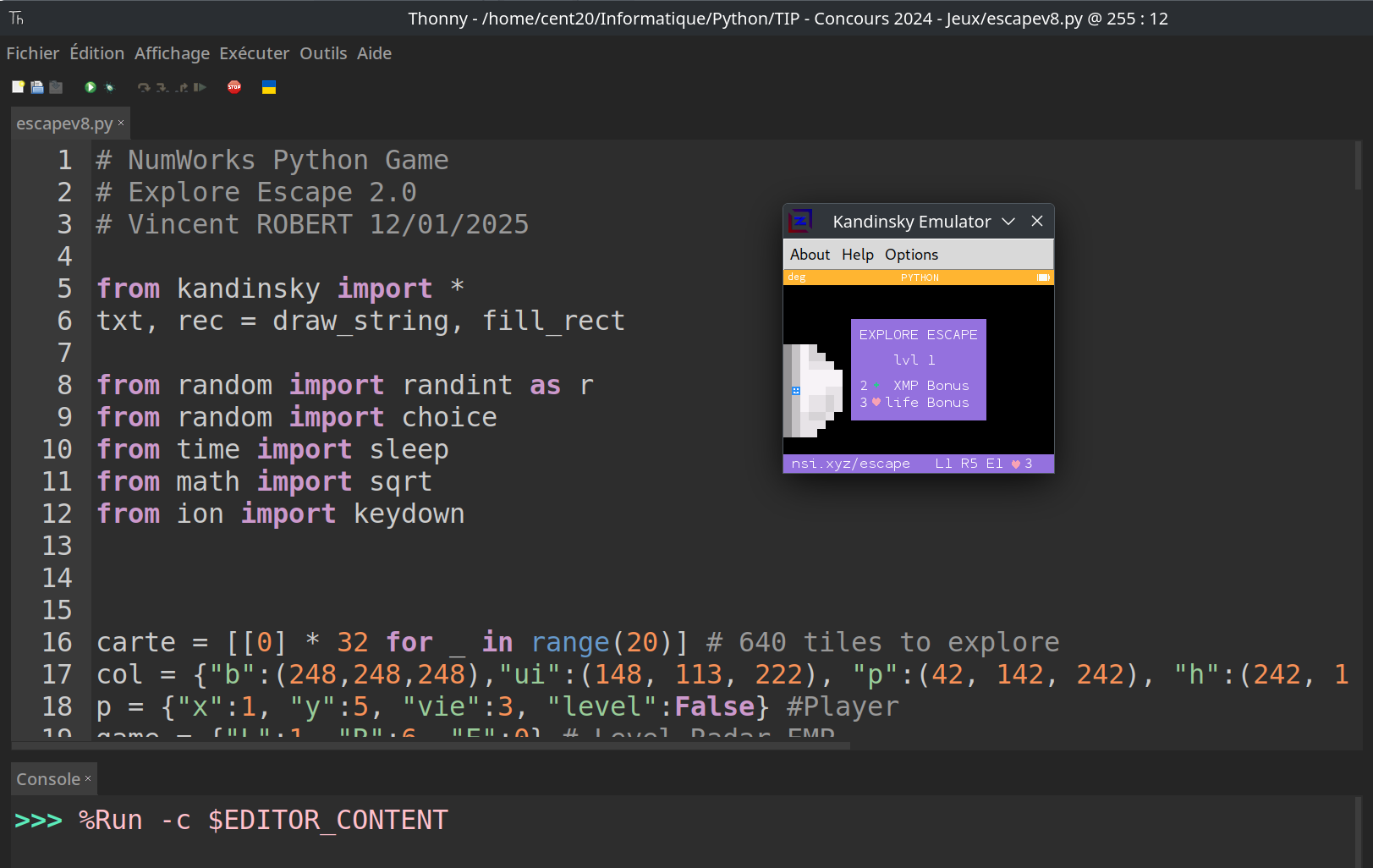Click 'randint as r' on line 8
This screenshot has width=1373, height=868.
pyautogui.click(x=498, y=385)
